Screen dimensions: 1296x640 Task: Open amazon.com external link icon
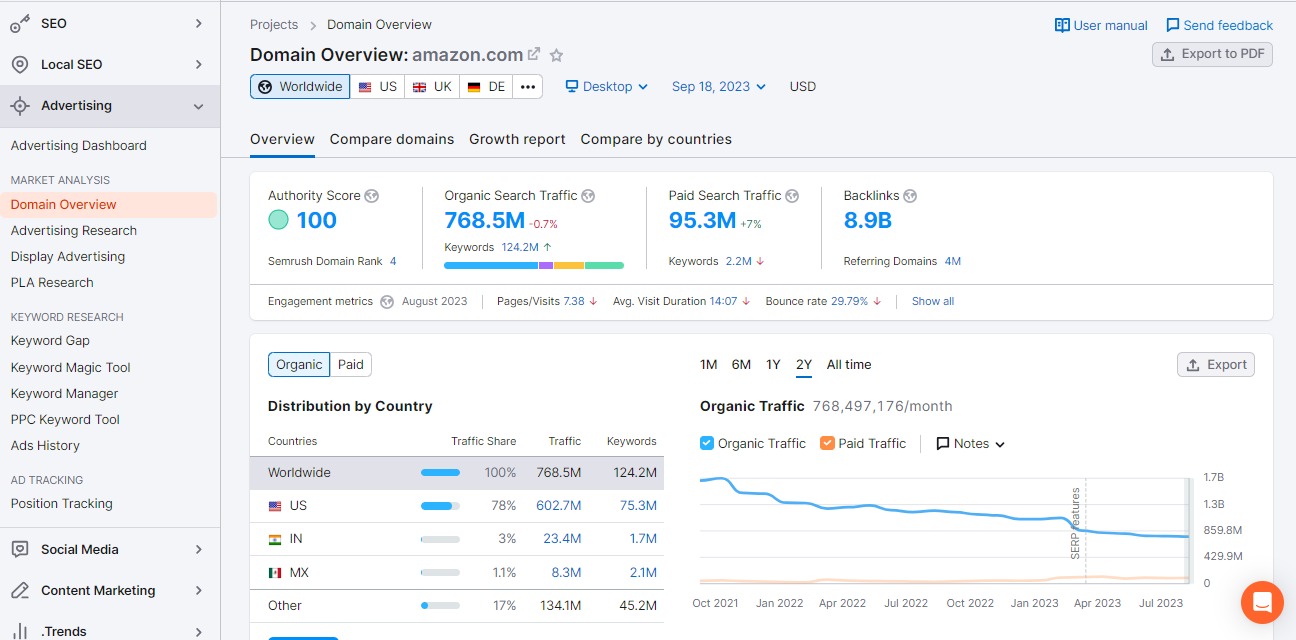[534, 55]
